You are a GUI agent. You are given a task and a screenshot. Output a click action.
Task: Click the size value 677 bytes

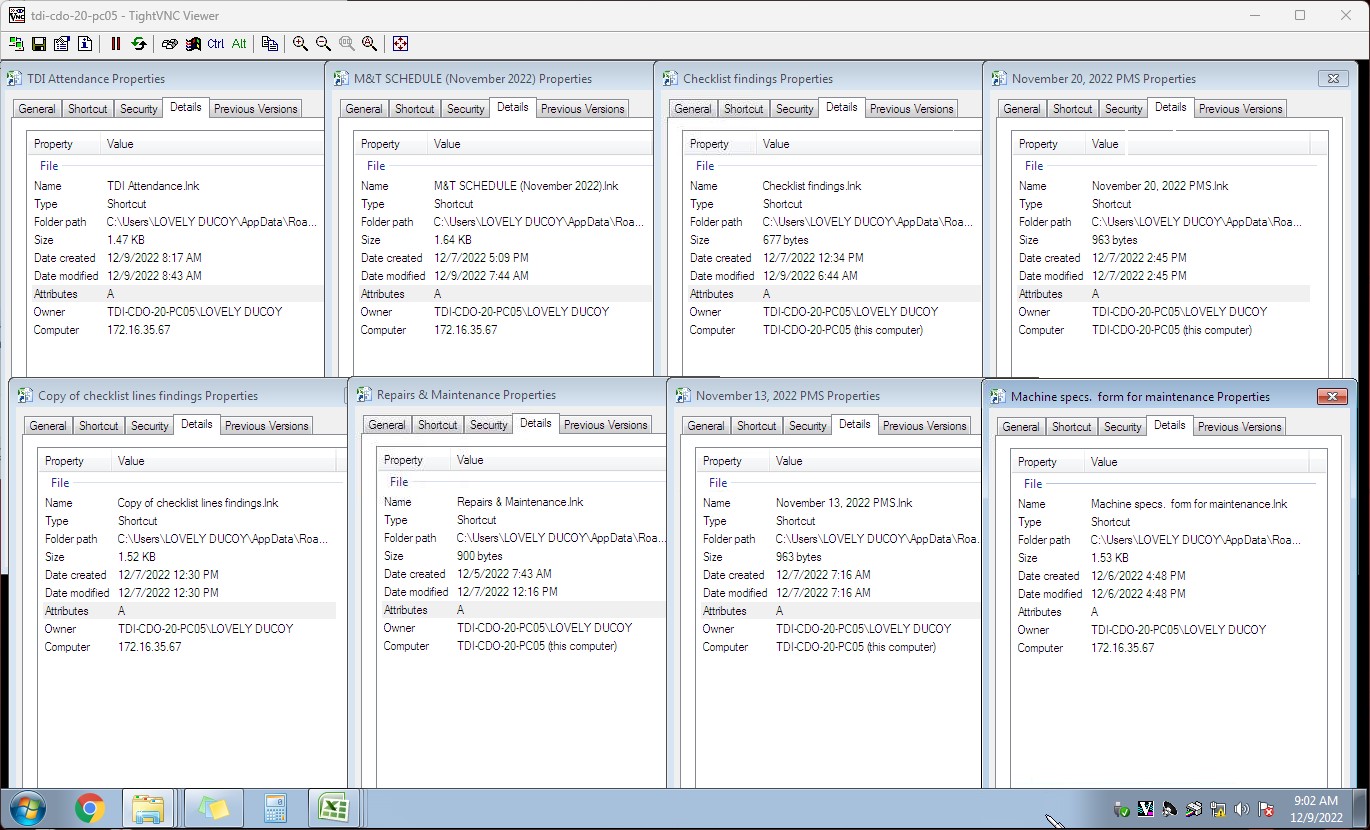786,240
